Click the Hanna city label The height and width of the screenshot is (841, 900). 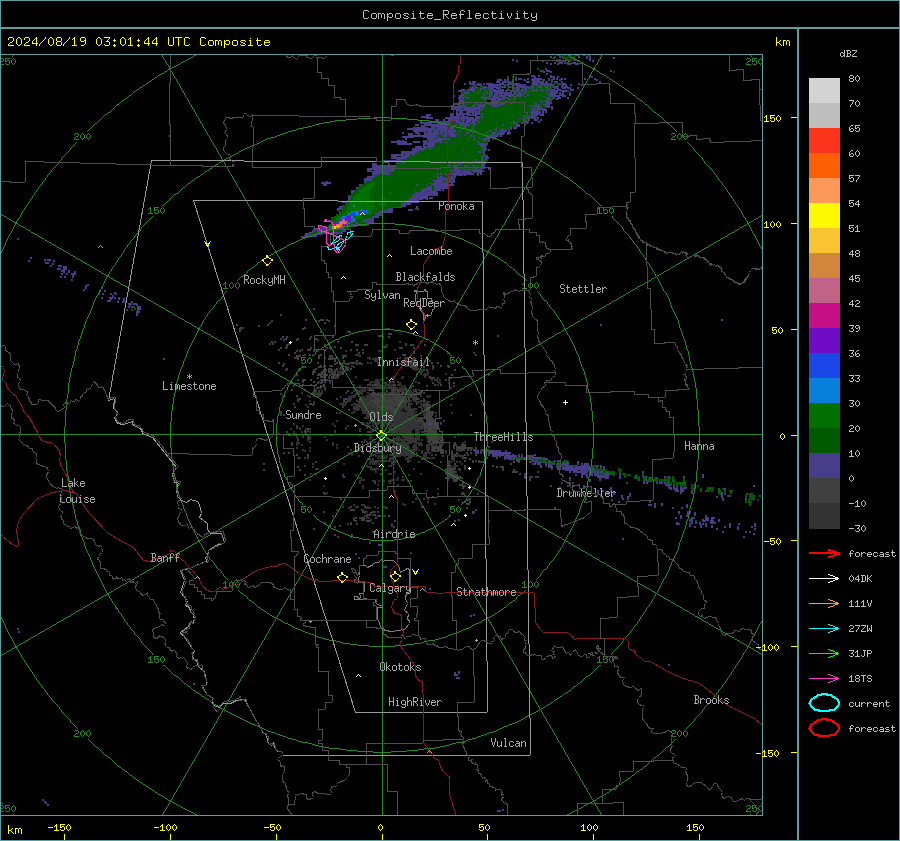click(699, 446)
